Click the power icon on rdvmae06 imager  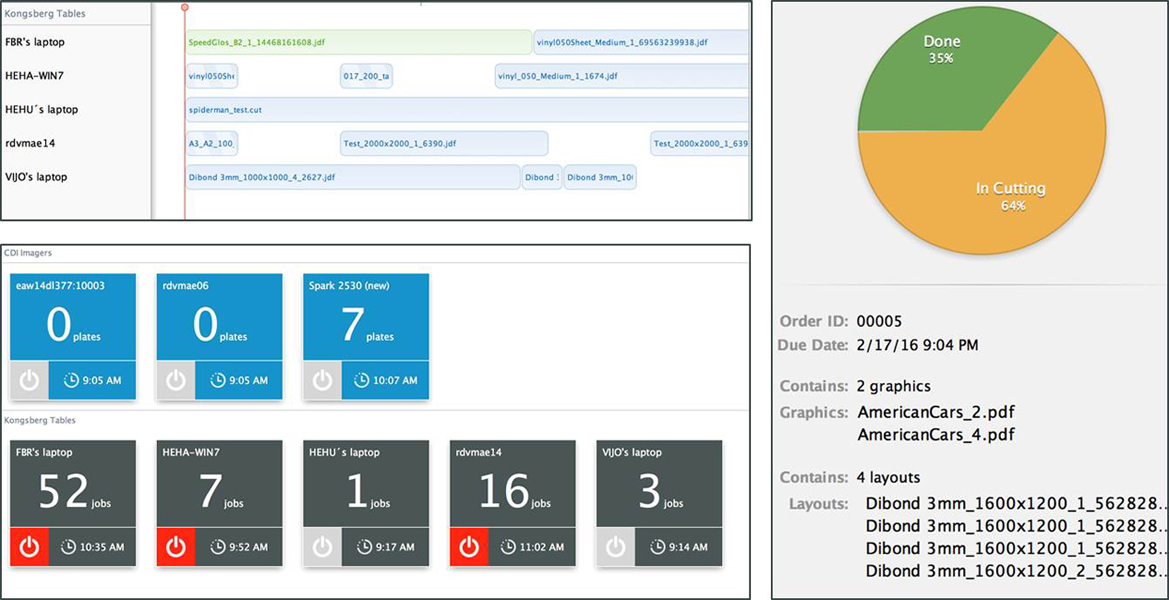[x=174, y=380]
